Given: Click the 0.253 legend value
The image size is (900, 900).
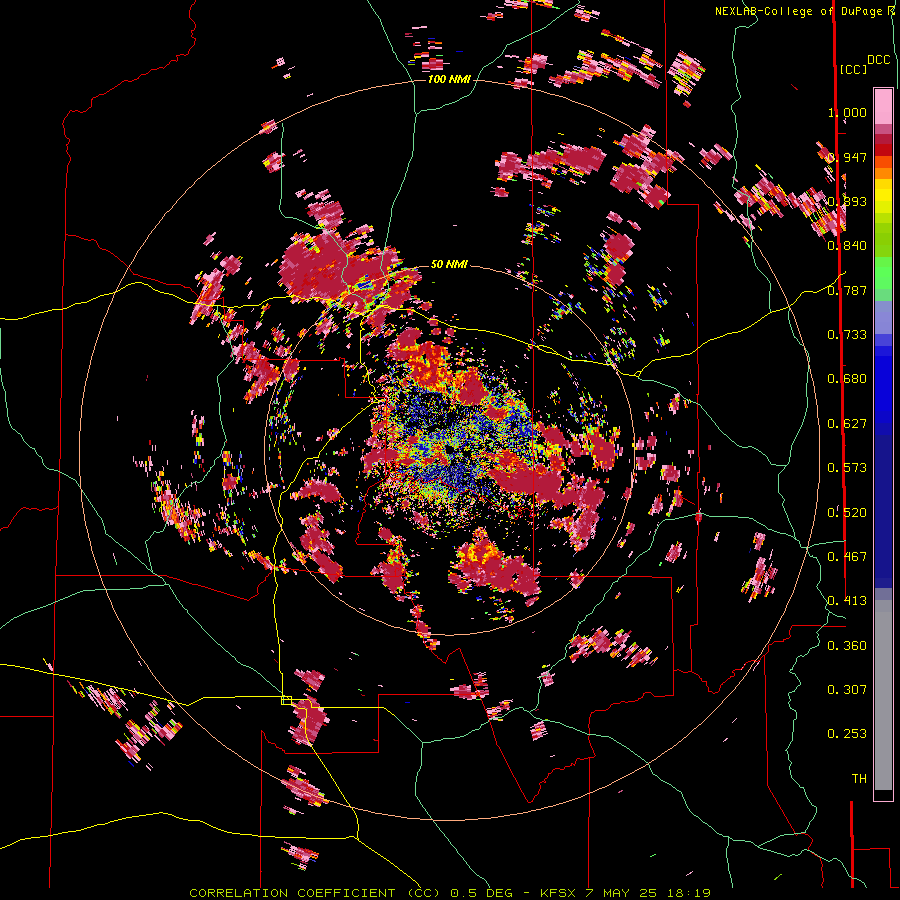Looking at the screenshot, I should [847, 734].
